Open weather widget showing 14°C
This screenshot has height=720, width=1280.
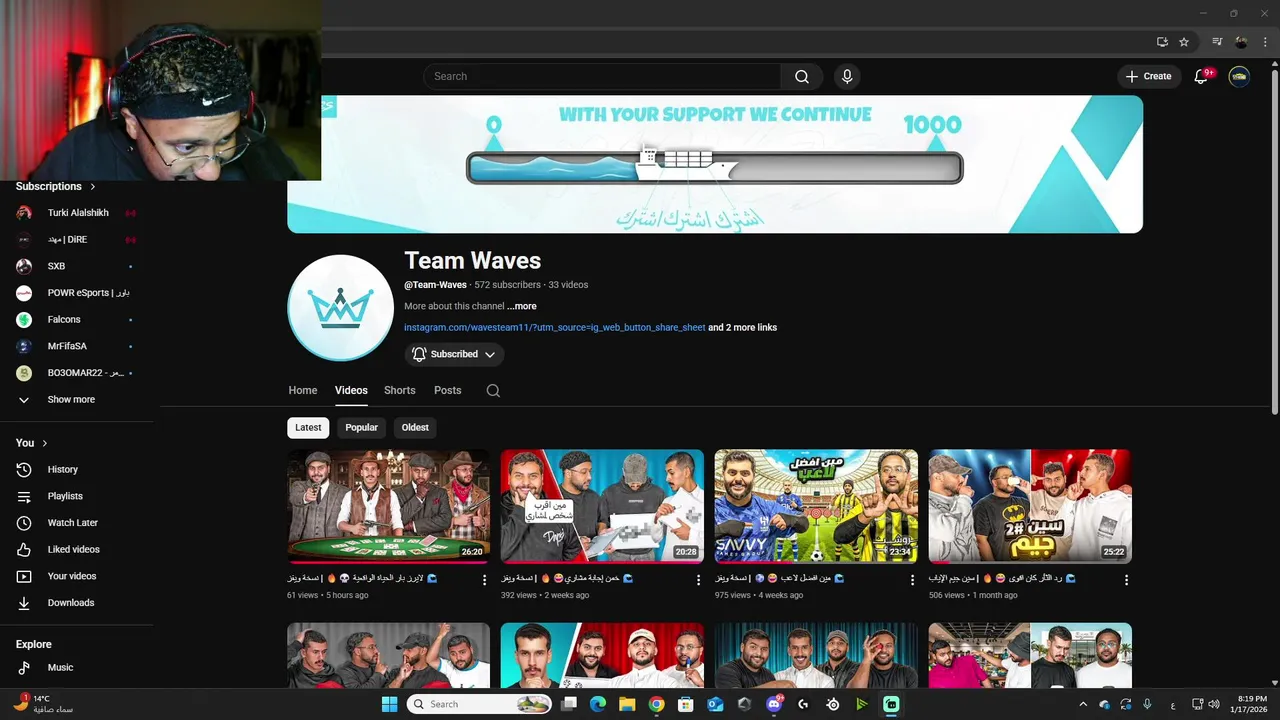[44, 704]
